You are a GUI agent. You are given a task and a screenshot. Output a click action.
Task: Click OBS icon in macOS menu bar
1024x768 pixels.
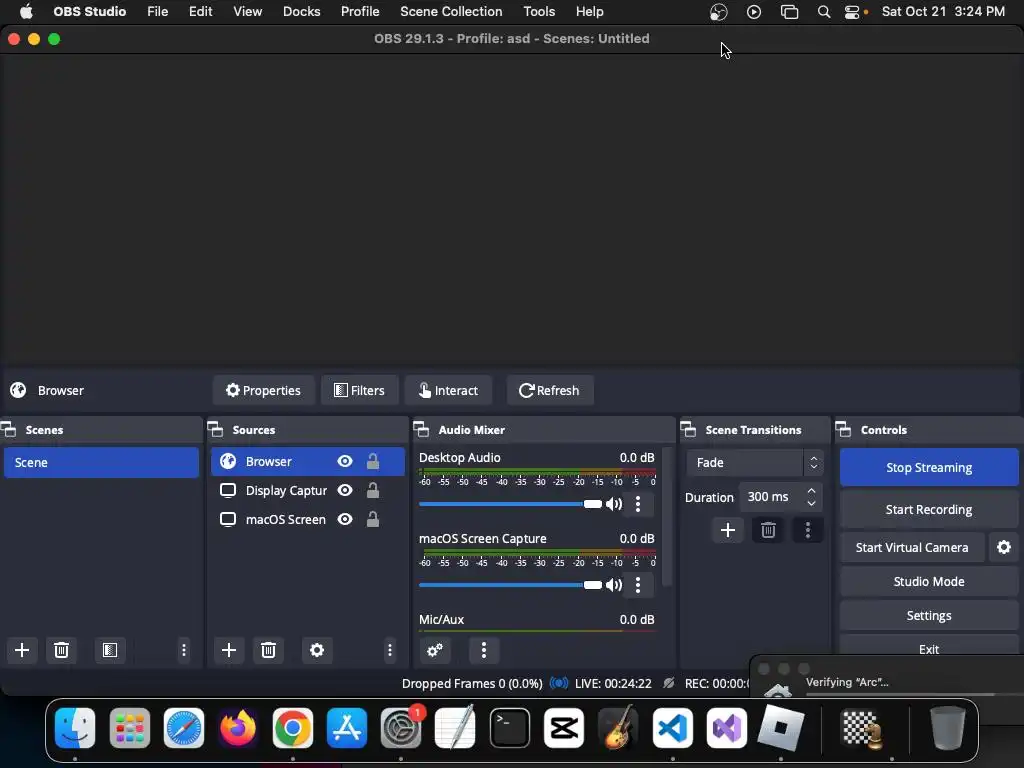(718, 12)
